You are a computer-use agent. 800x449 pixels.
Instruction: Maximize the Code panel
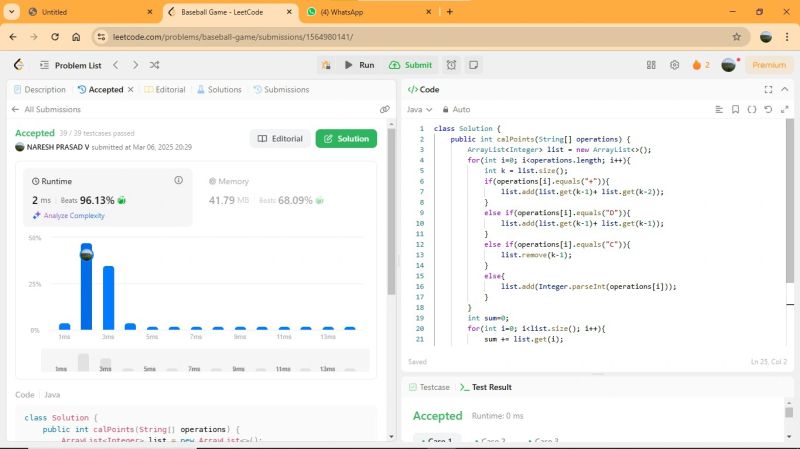(768, 89)
